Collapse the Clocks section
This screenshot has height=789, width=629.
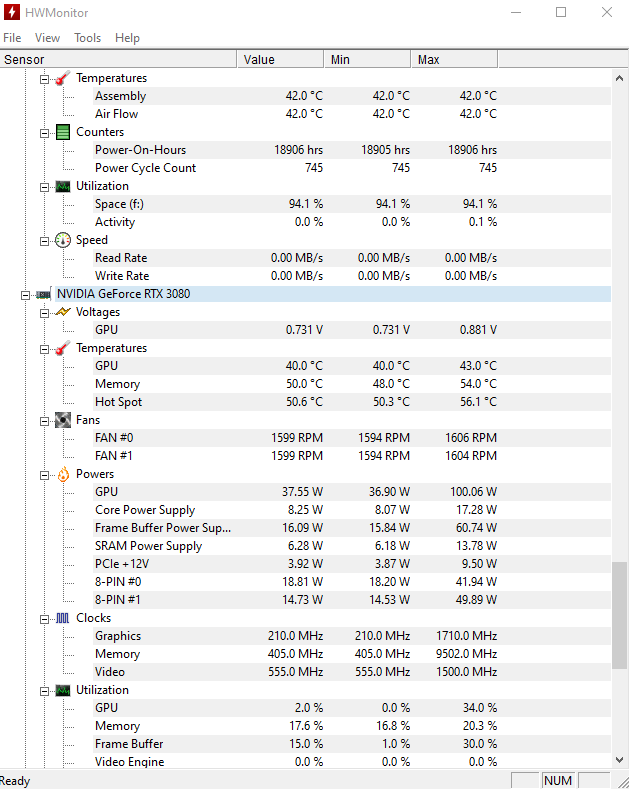click(44, 619)
